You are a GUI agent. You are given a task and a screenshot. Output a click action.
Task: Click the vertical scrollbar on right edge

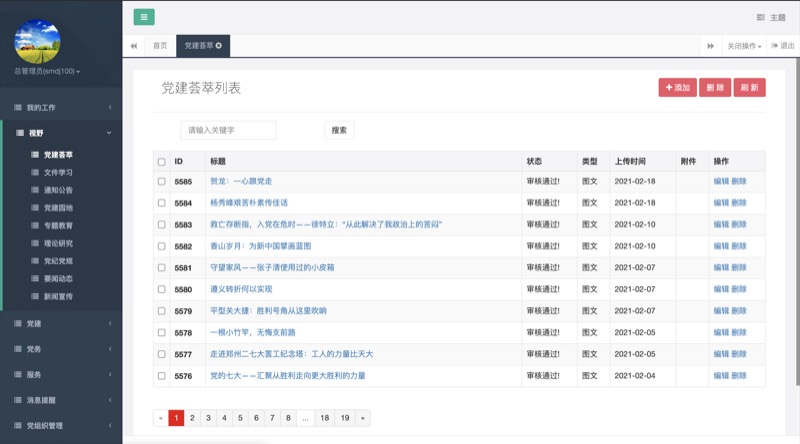tap(797, 221)
